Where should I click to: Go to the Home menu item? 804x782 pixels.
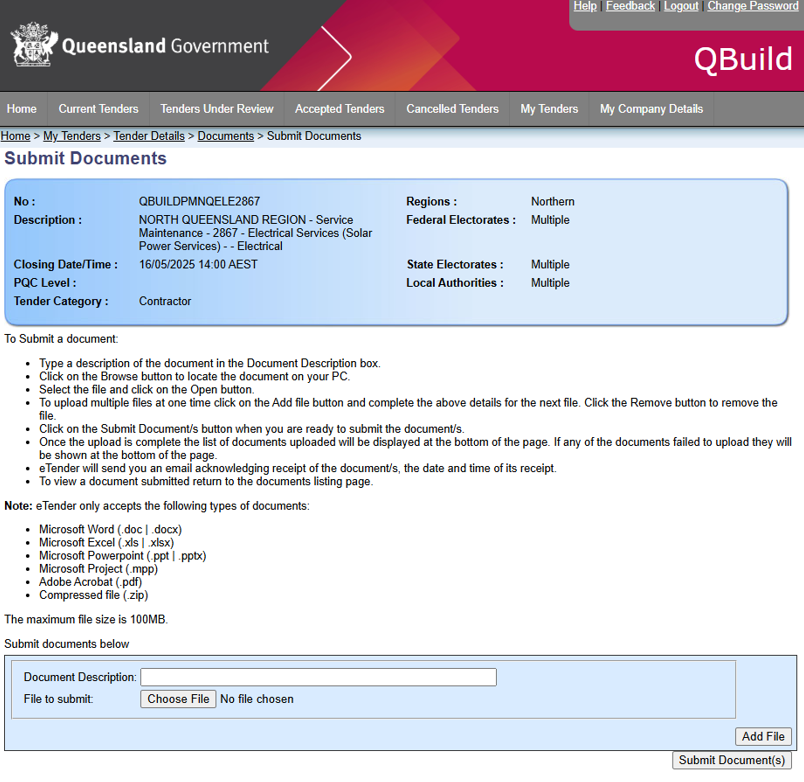[22, 109]
